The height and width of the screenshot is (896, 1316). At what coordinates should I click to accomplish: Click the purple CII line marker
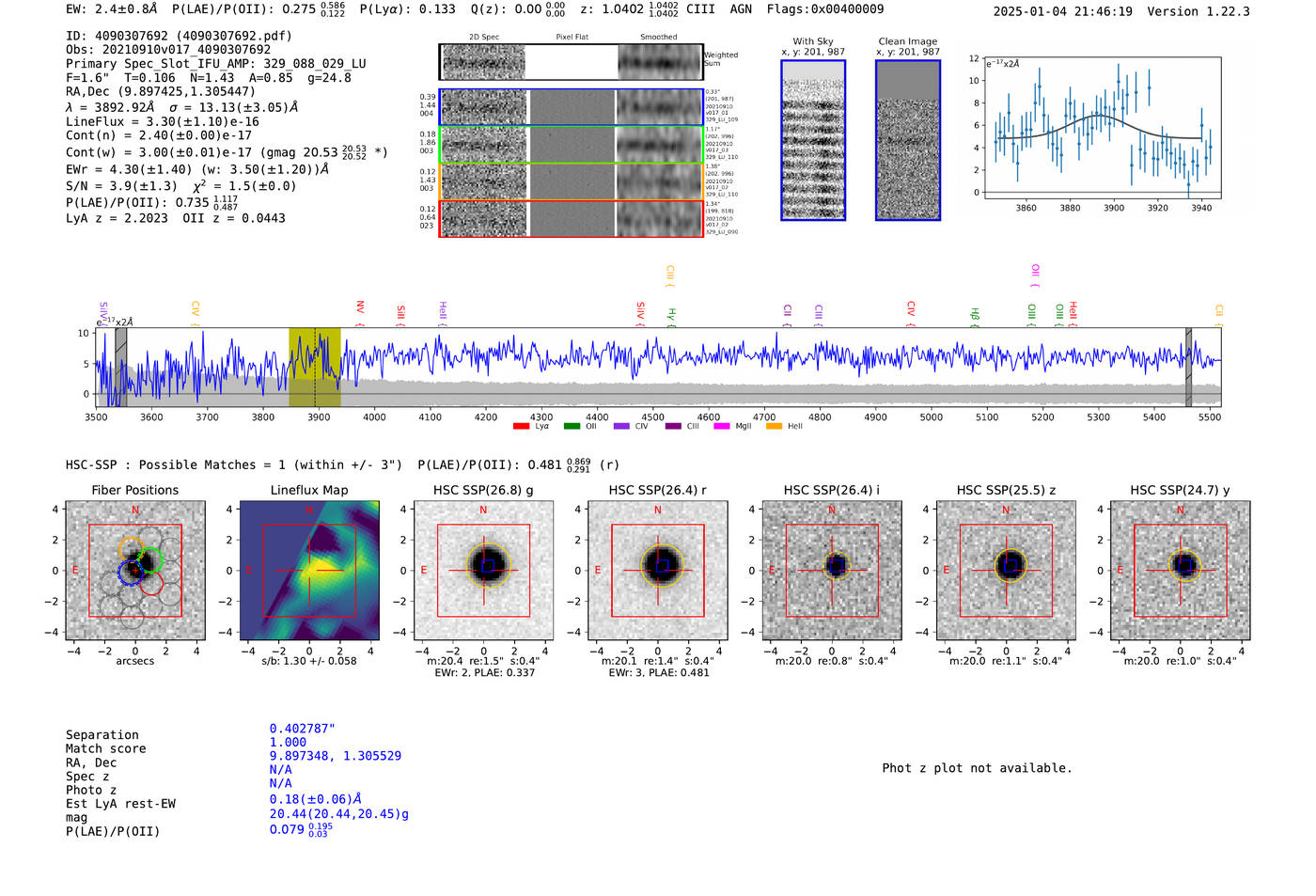(787, 315)
